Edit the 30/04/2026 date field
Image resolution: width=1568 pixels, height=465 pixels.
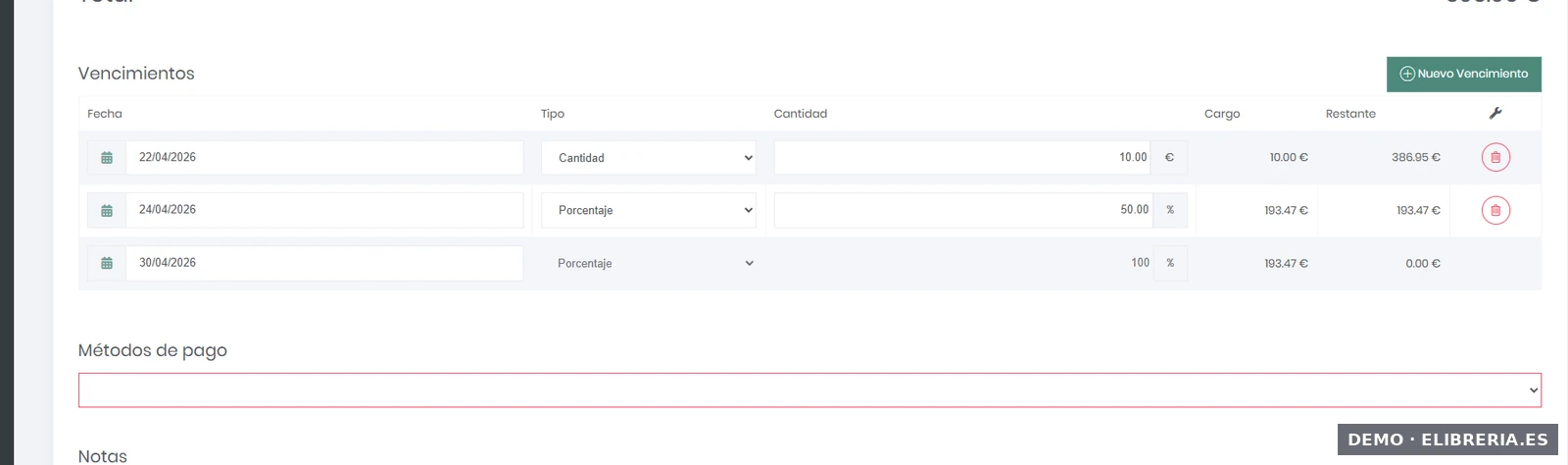point(324,263)
